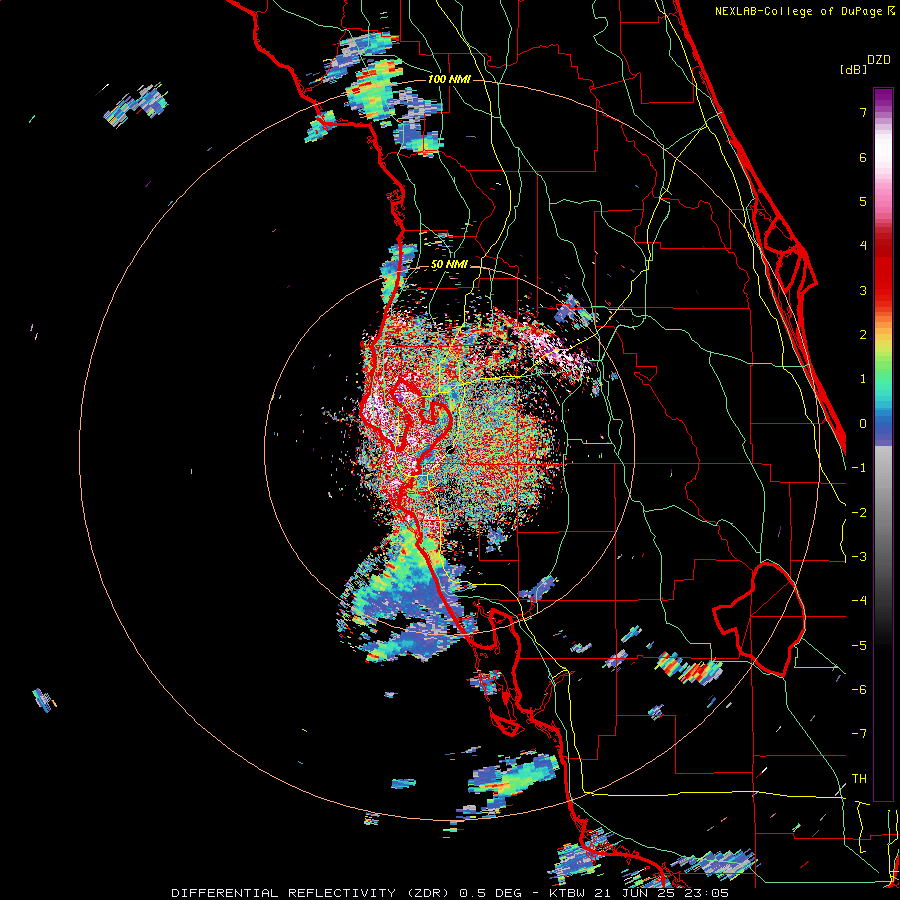This screenshot has width=900, height=900.
Task: Click the DZD legend title
Action: click(879, 60)
